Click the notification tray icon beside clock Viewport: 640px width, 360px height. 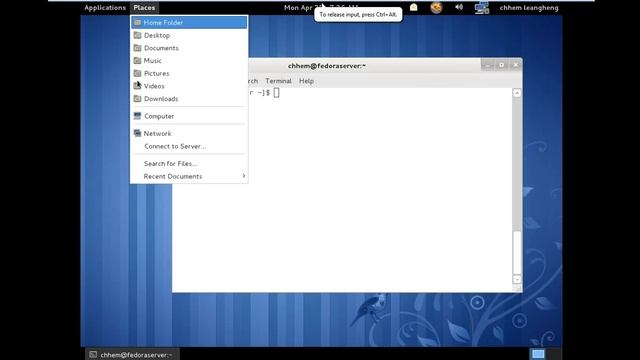tap(413, 7)
